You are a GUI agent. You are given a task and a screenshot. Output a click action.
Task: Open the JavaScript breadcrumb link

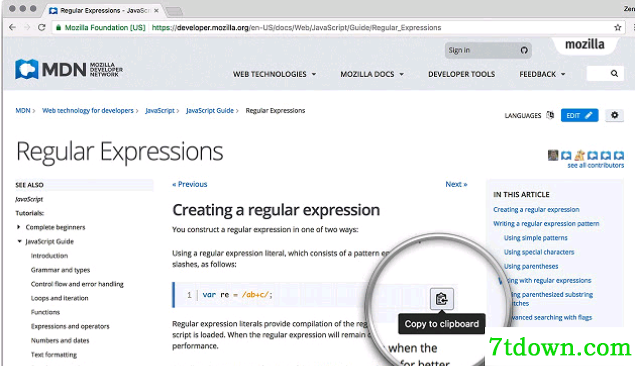[160, 111]
